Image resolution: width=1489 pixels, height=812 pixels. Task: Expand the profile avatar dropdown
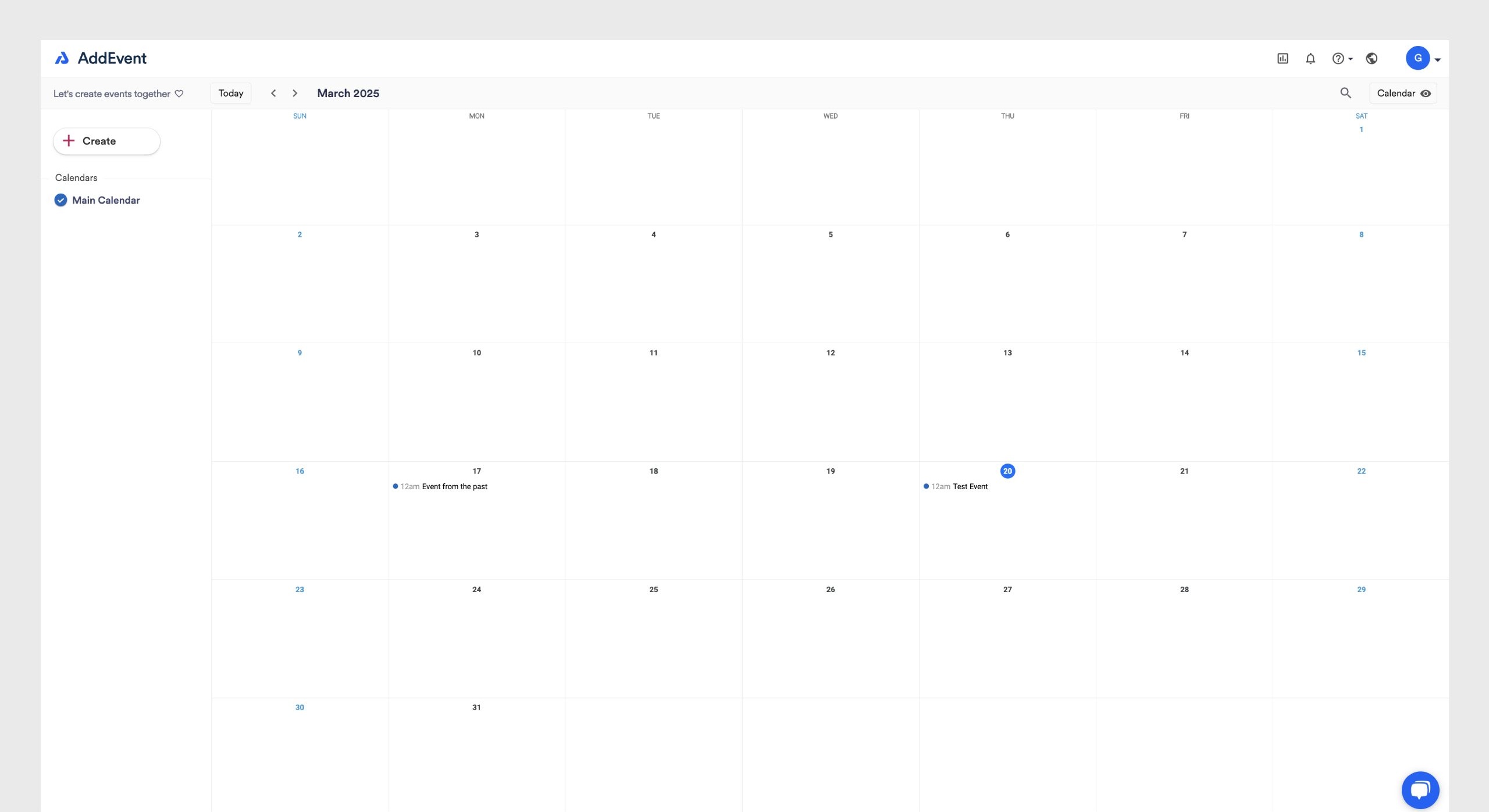(1438, 58)
